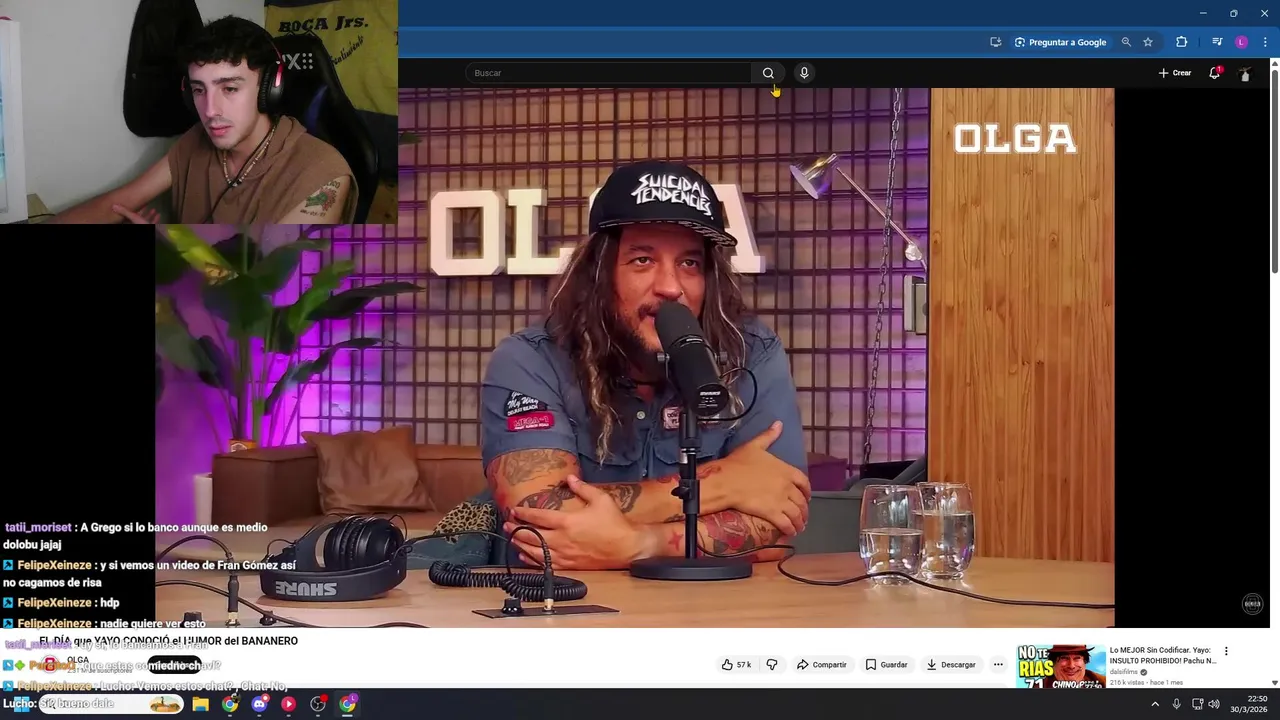Screen dimensions: 1280x720
Task: Open Chrome profile L avatar
Action: coord(1241,42)
